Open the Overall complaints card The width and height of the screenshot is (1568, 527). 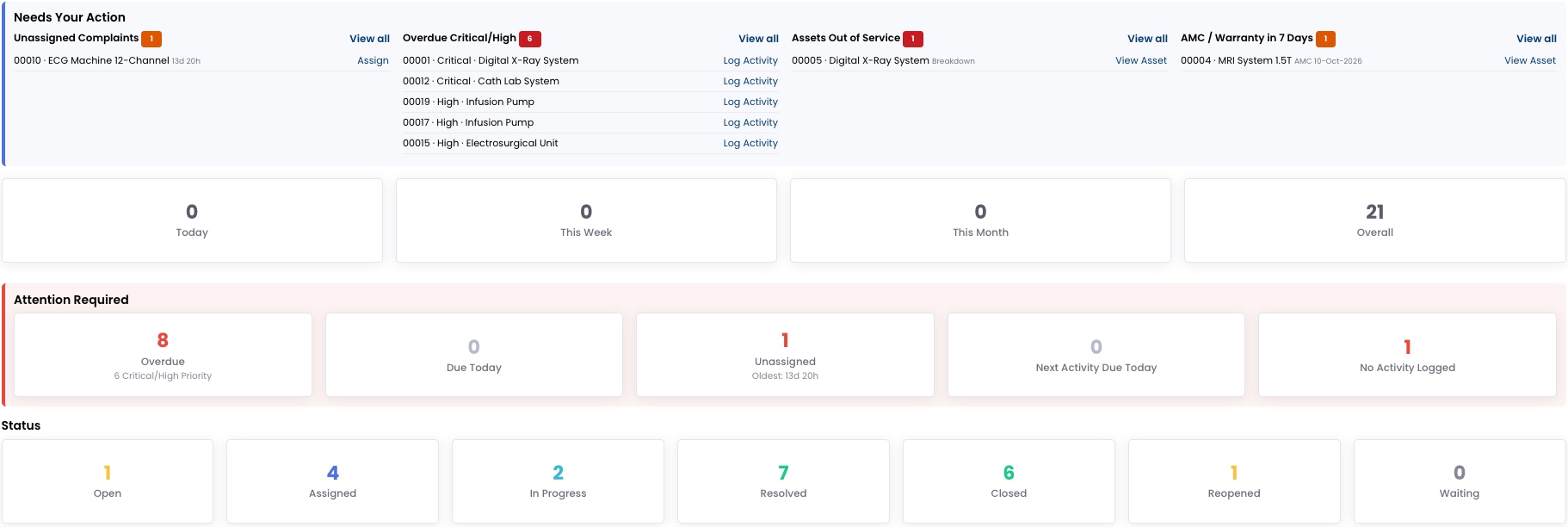pyautogui.click(x=1375, y=220)
